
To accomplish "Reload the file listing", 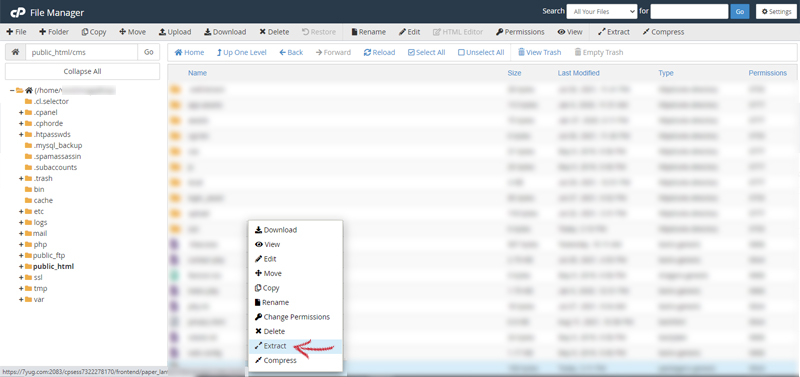I will [379, 52].
